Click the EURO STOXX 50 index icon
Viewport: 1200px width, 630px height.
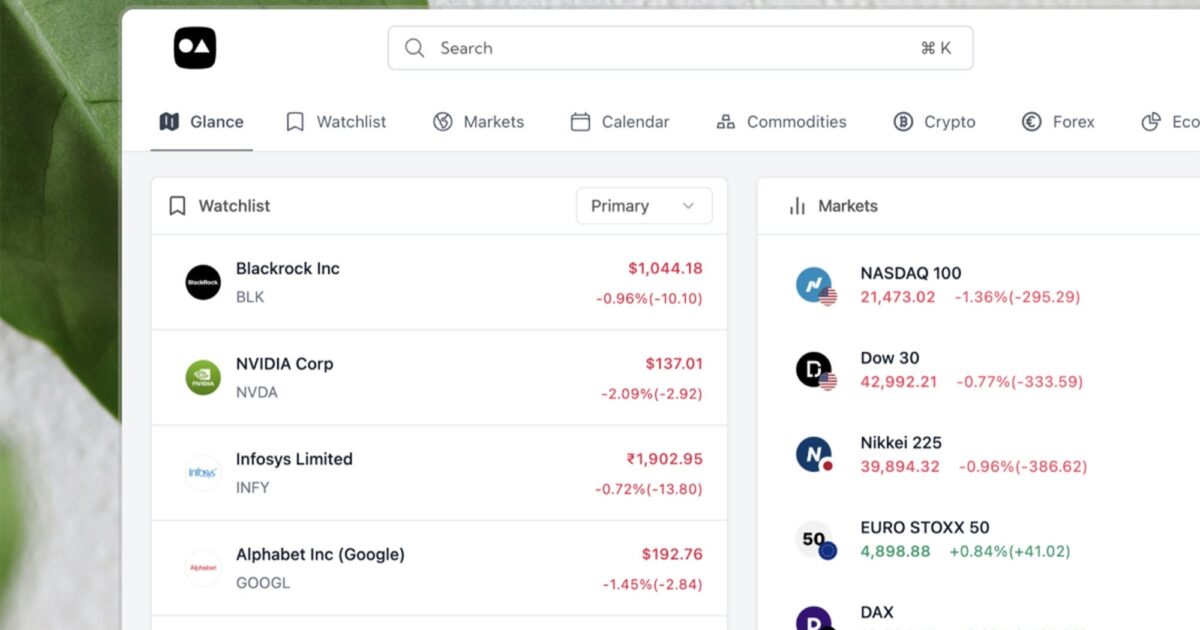pos(816,540)
